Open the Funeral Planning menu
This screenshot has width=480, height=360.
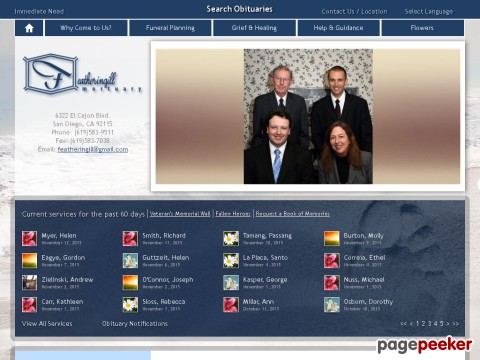coord(170,28)
